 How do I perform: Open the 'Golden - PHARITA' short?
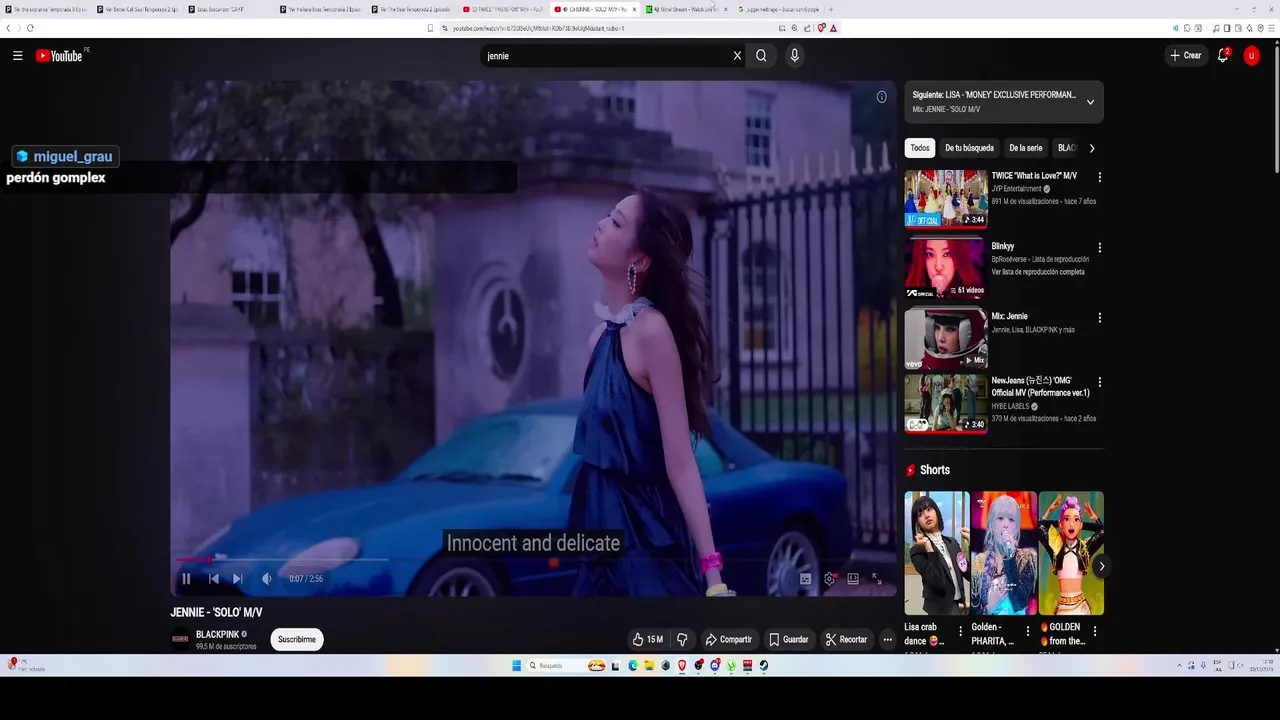pos(1004,553)
